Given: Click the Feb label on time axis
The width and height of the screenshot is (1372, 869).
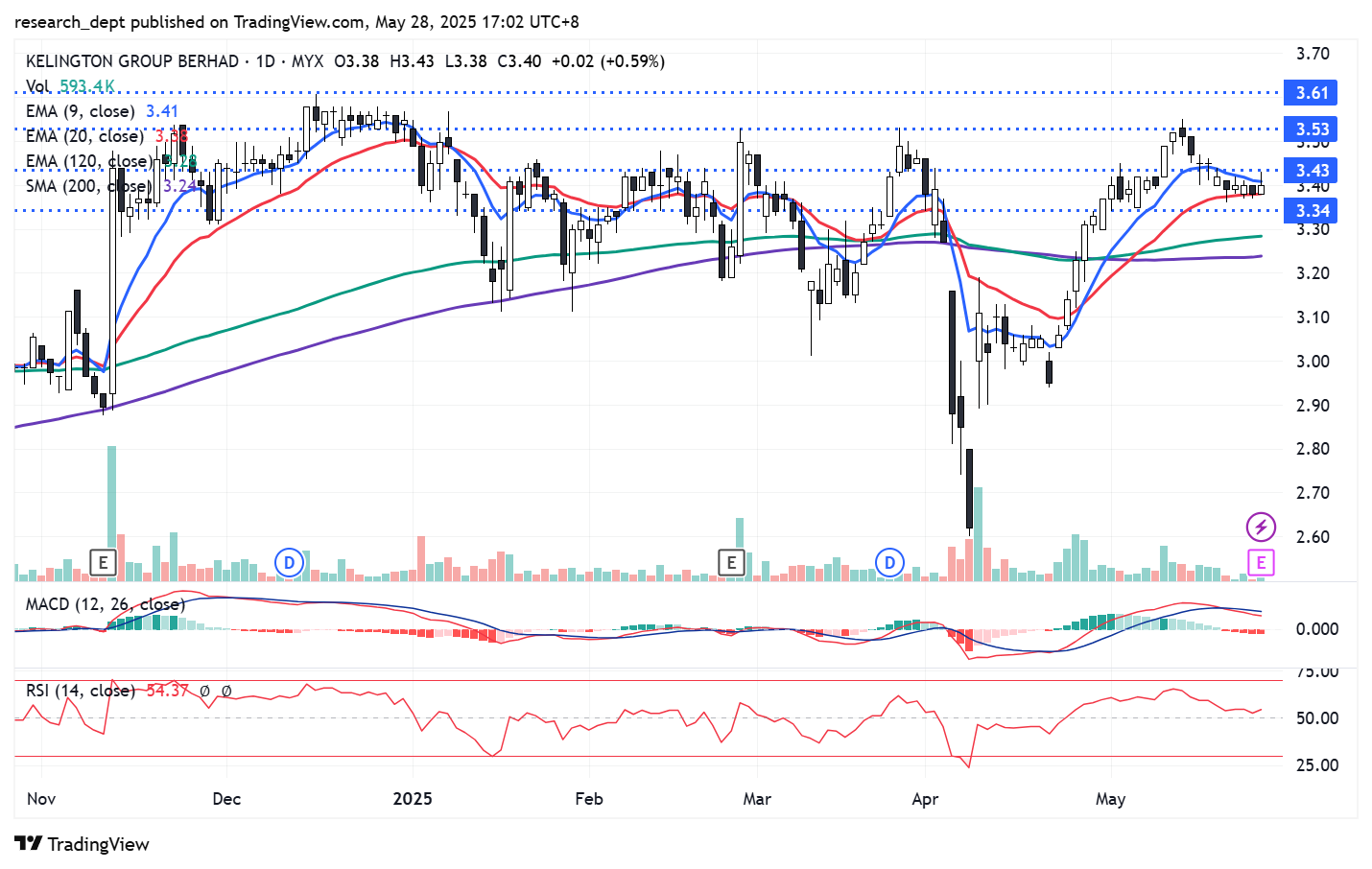Looking at the screenshot, I should click(589, 799).
